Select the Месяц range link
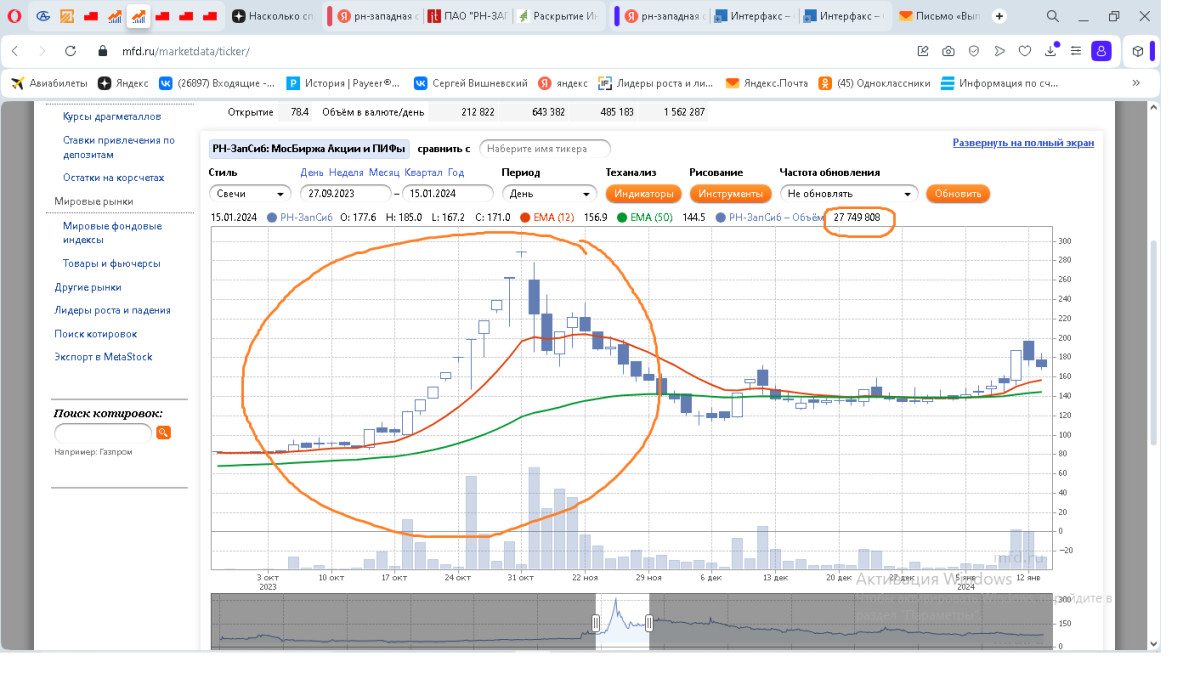 (383, 172)
